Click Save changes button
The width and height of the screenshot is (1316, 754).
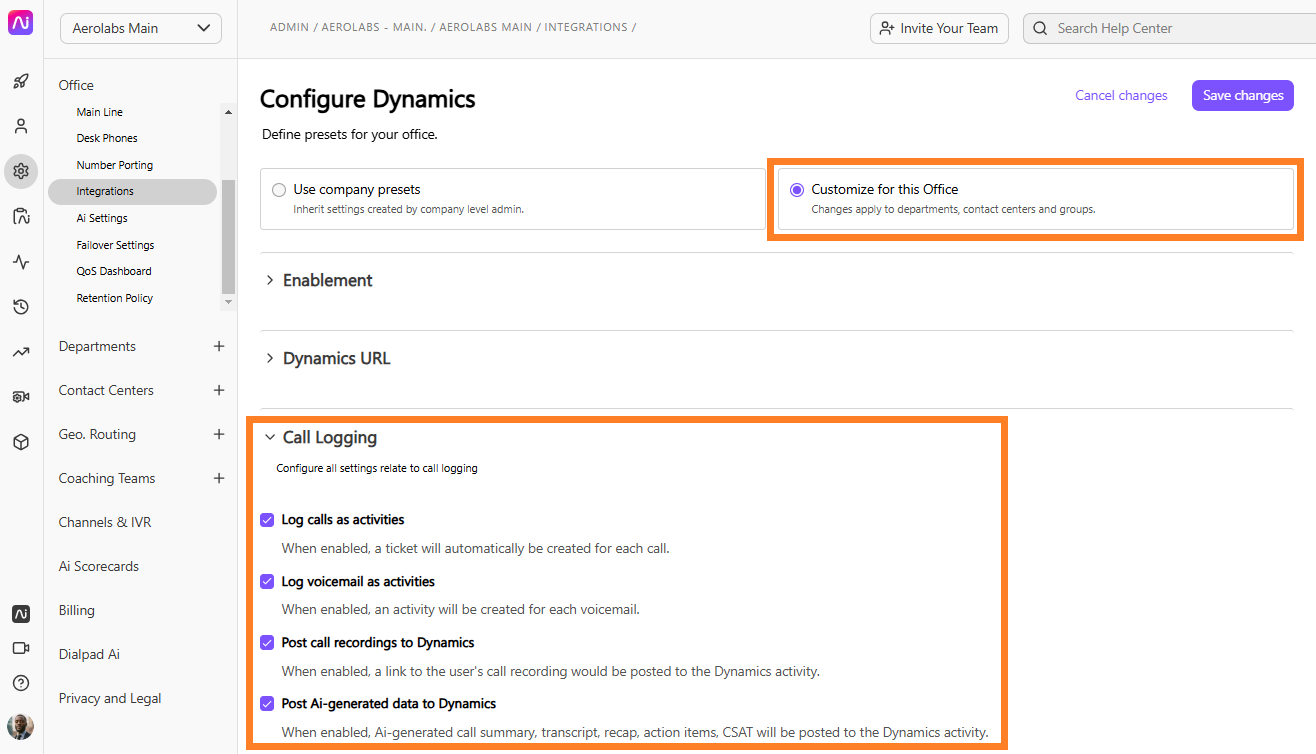[1243, 95]
